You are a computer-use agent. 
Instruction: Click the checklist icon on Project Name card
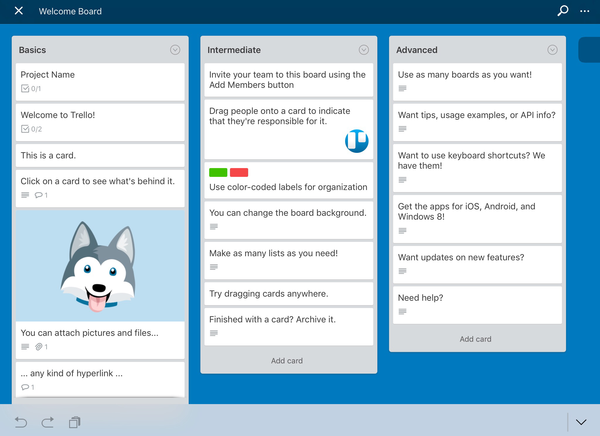coord(25,88)
